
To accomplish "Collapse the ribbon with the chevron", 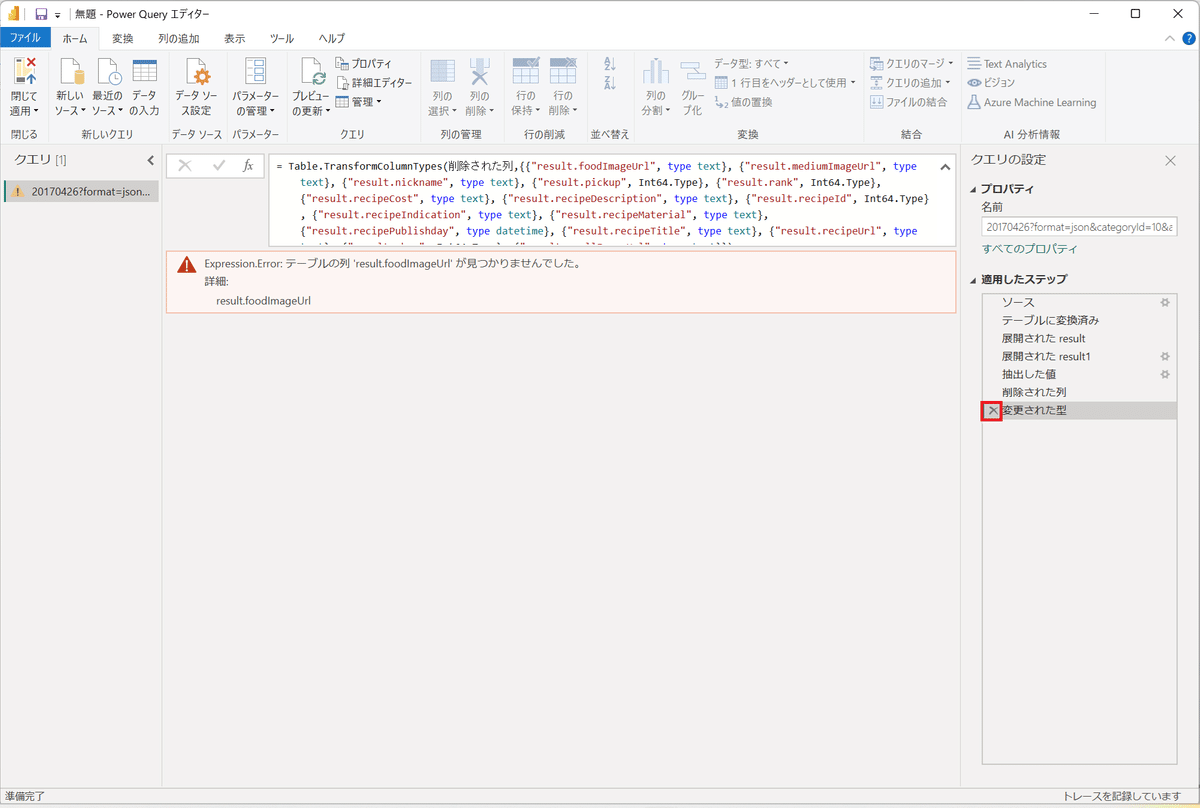I will click(x=1172, y=39).
